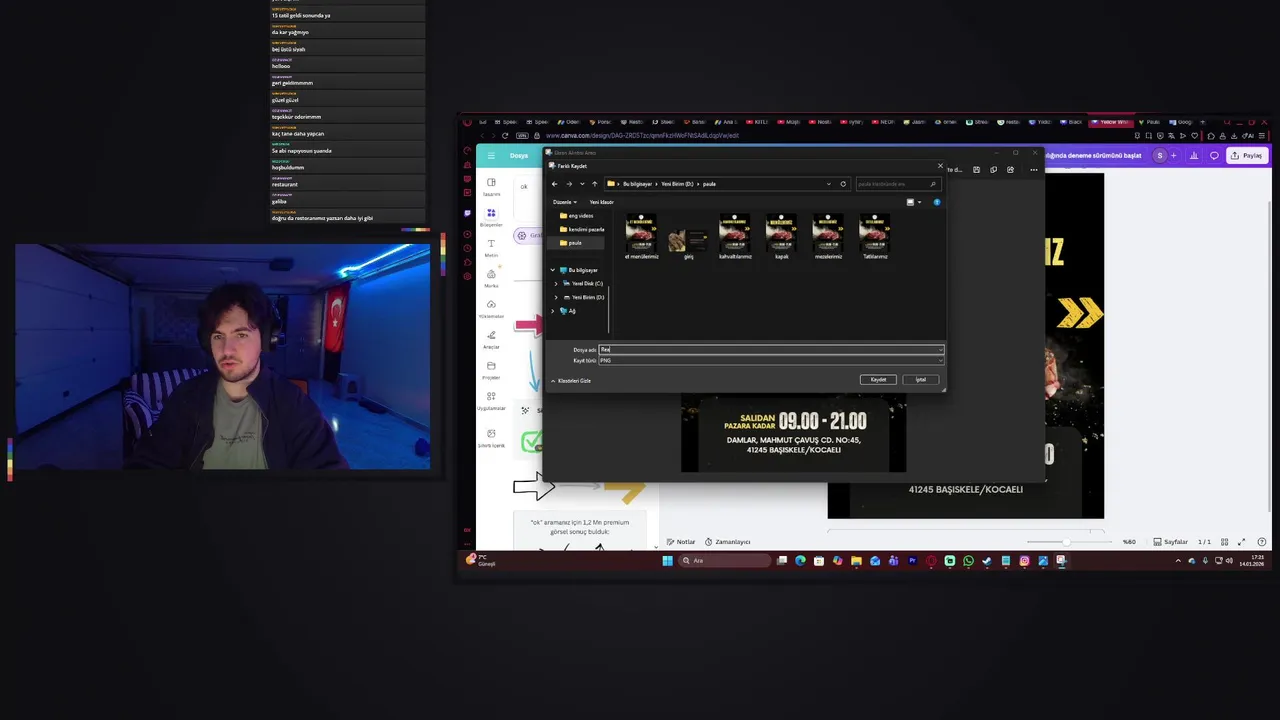This screenshot has height=720, width=1280.
Task: Open recent locations chevron in save dialog
Action: pyautogui.click(x=582, y=184)
